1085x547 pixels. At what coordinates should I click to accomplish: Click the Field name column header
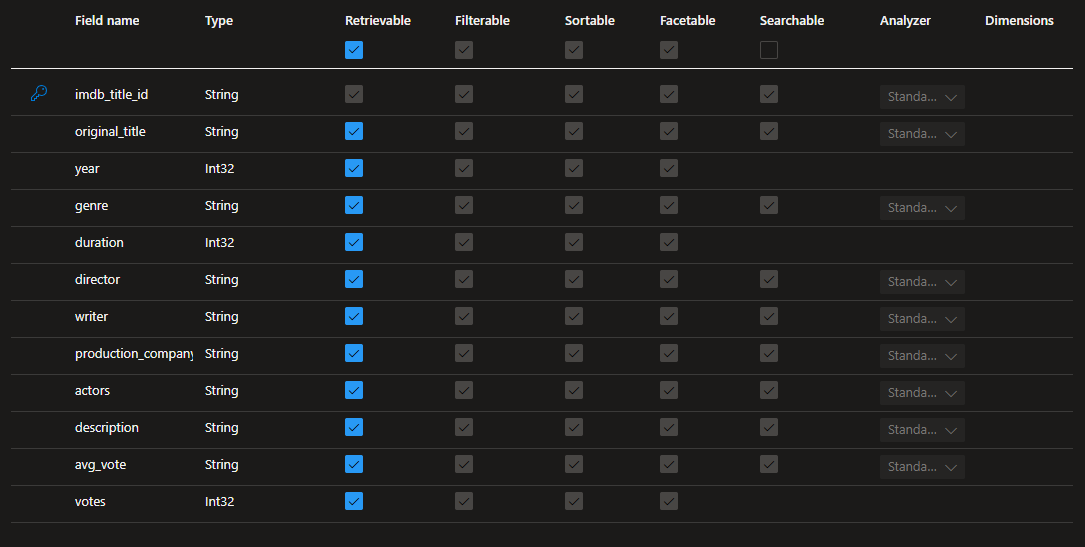(107, 21)
